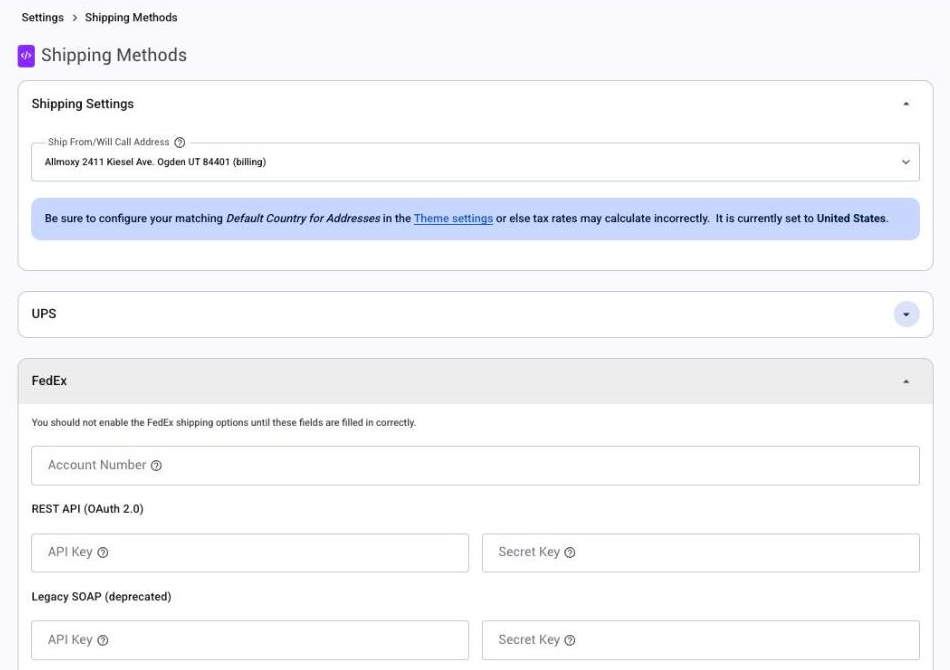Image resolution: width=950 pixels, height=670 pixels.
Task: Click help icon beside Legacy SOAP Secret Key
Action: 570,640
